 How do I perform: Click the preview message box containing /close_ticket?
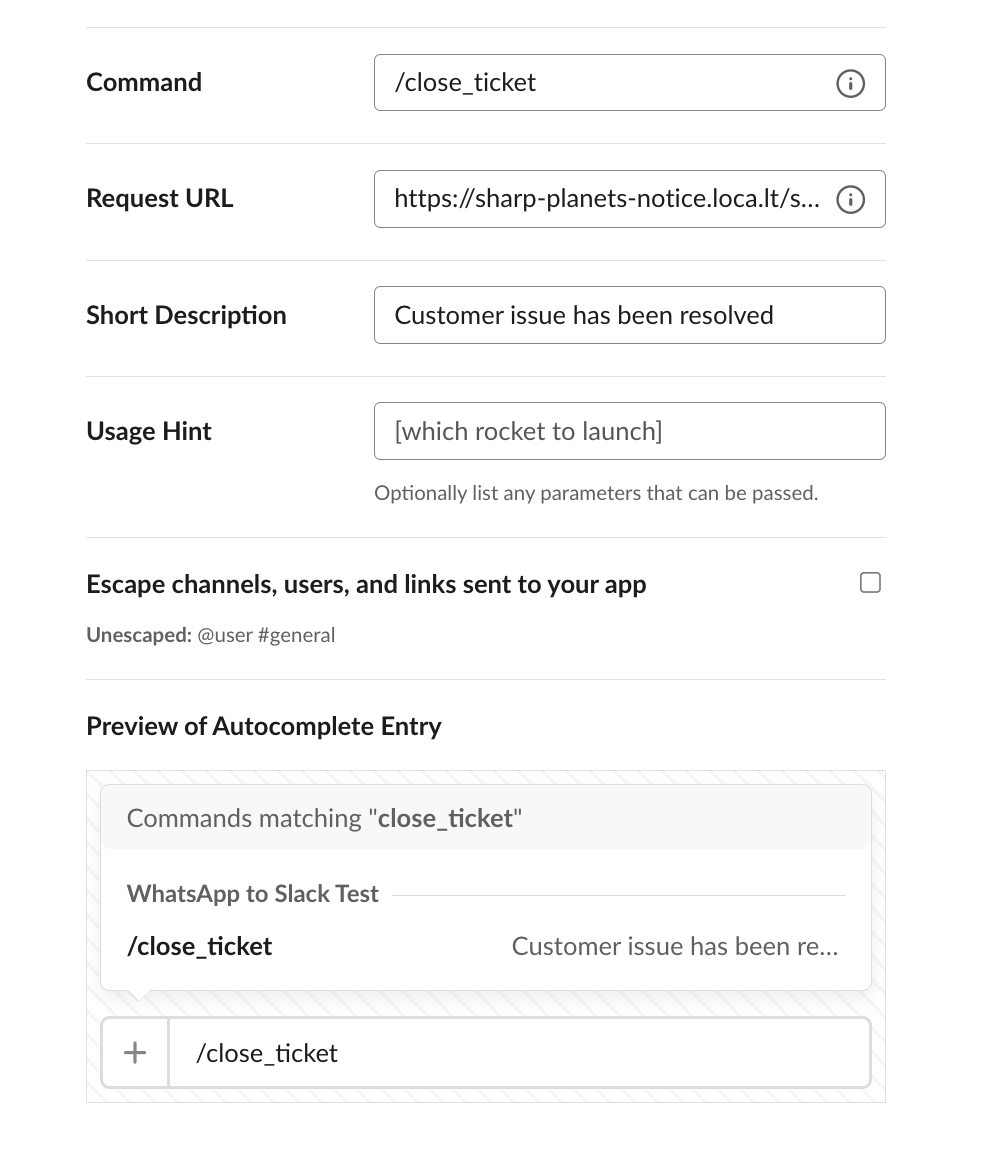pyautogui.click(x=520, y=1053)
